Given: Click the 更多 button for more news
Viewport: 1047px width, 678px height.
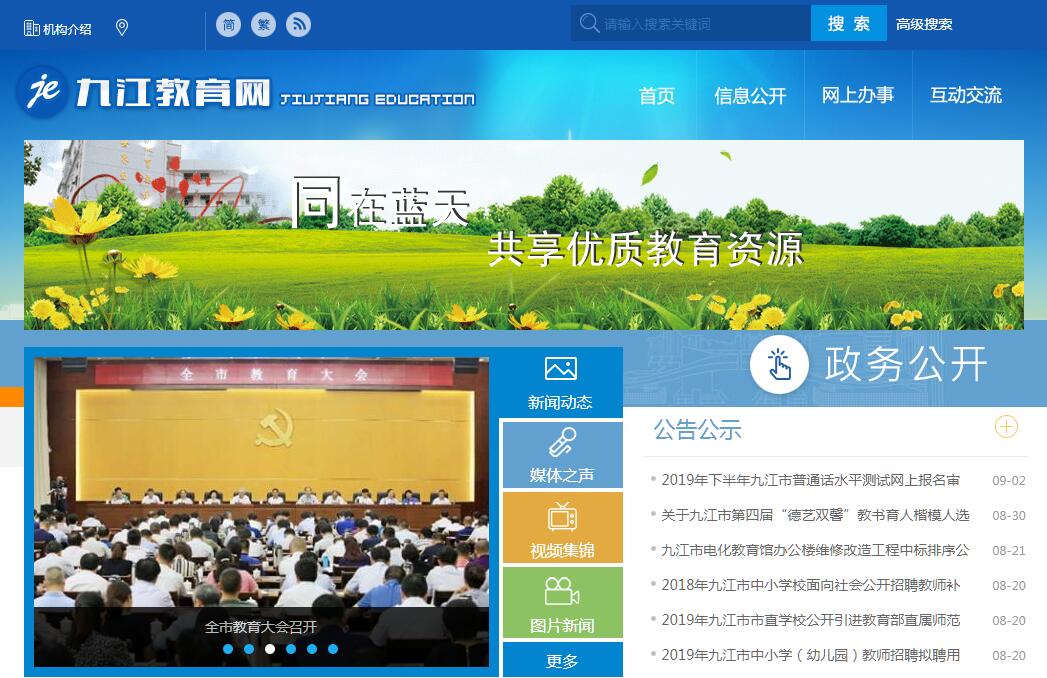Looking at the screenshot, I should [562, 661].
